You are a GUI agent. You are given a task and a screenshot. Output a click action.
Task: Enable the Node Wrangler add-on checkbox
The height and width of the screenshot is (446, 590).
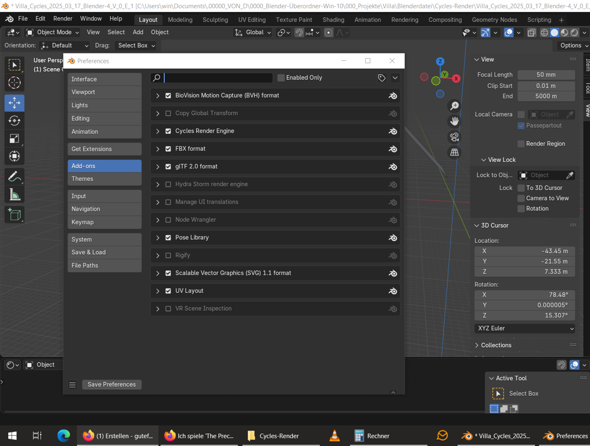tap(168, 220)
